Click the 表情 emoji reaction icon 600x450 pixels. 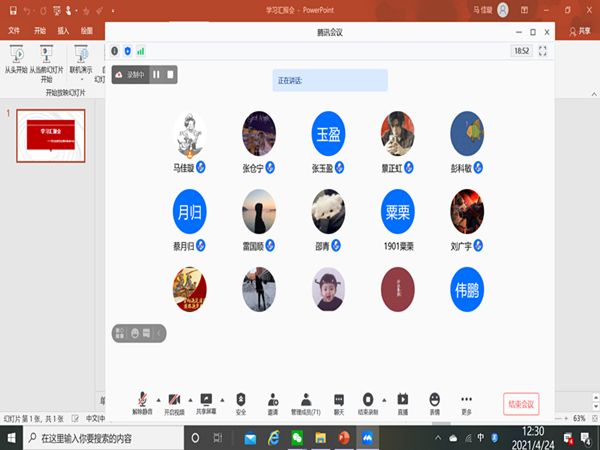[x=434, y=400]
